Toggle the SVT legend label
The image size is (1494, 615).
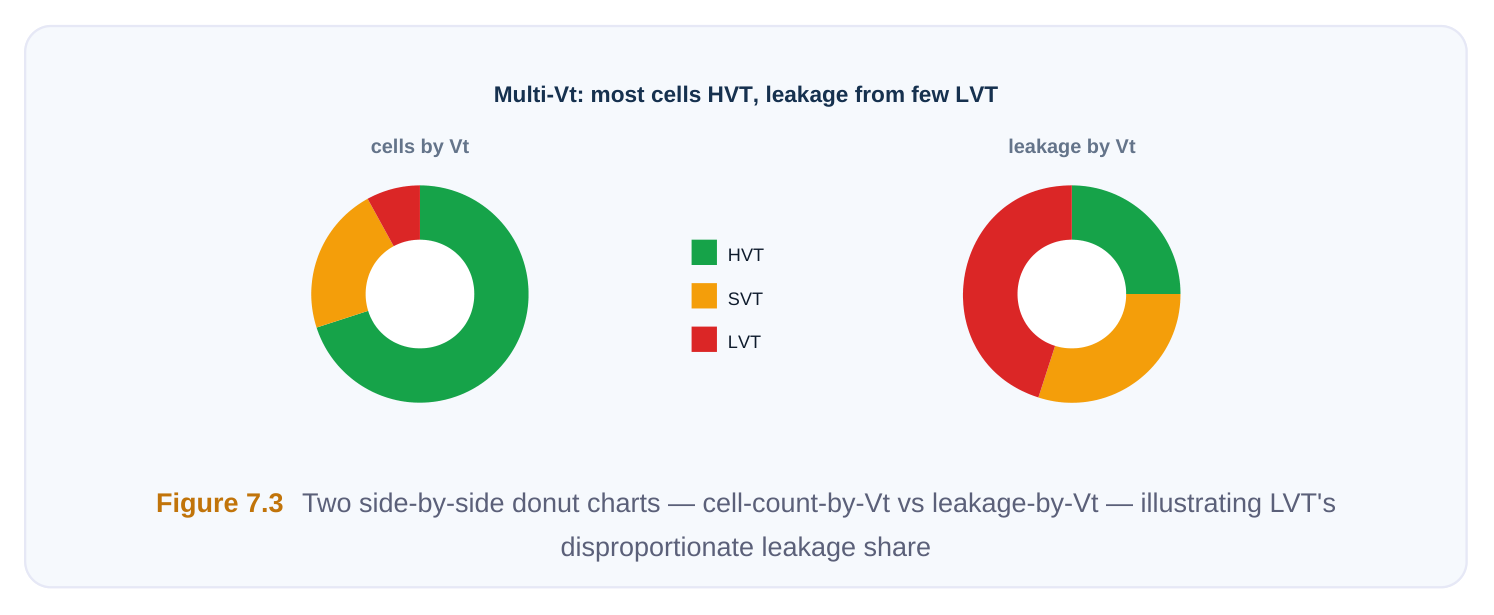click(x=745, y=299)
